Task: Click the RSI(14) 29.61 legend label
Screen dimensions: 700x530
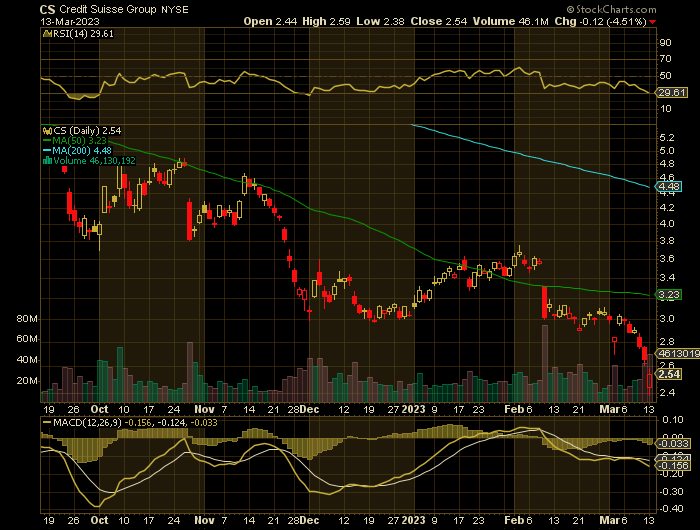Action: (x=83, y=33)
